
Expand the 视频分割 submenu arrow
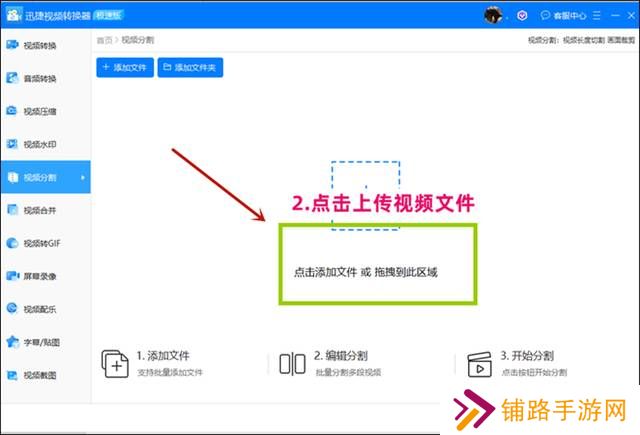point(83,178)
